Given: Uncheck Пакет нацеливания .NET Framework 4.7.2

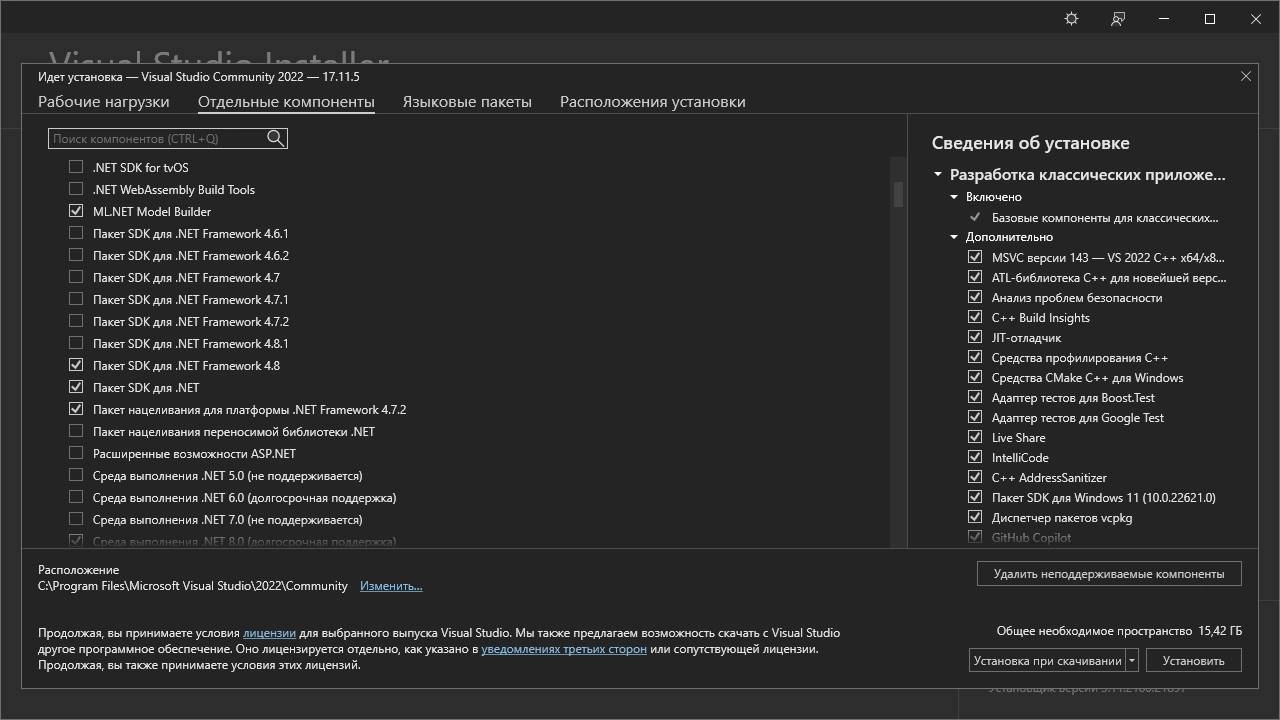Looking at the screenshot, I should click(x=76, y=409).
